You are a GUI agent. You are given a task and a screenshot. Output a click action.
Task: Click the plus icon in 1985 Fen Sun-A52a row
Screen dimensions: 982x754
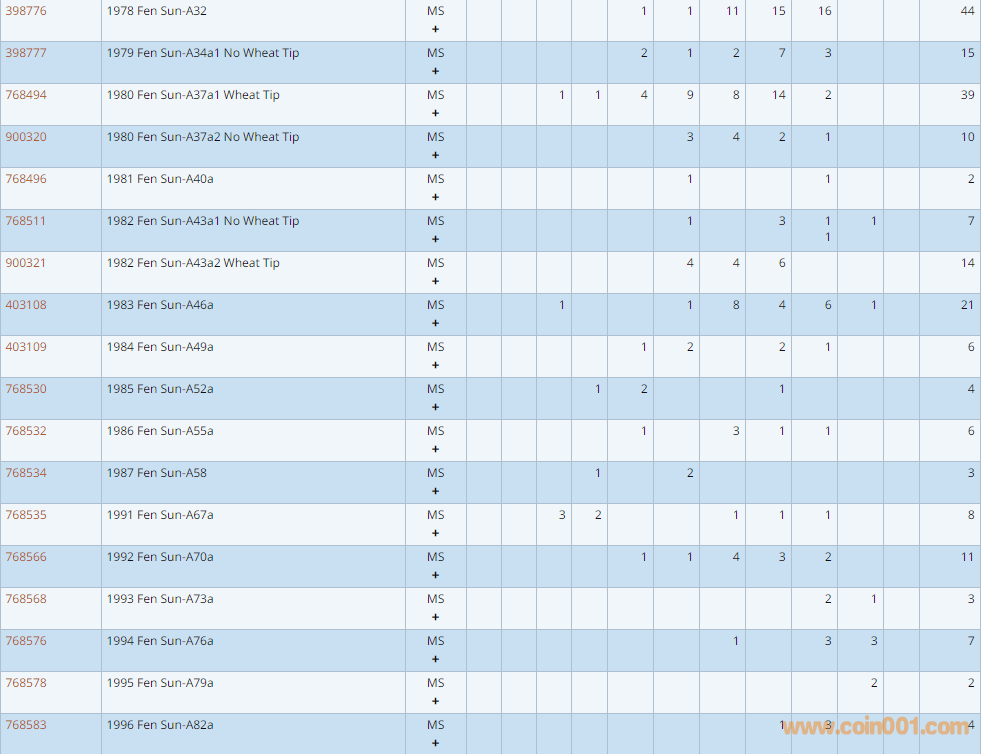(x=435, y=407)
